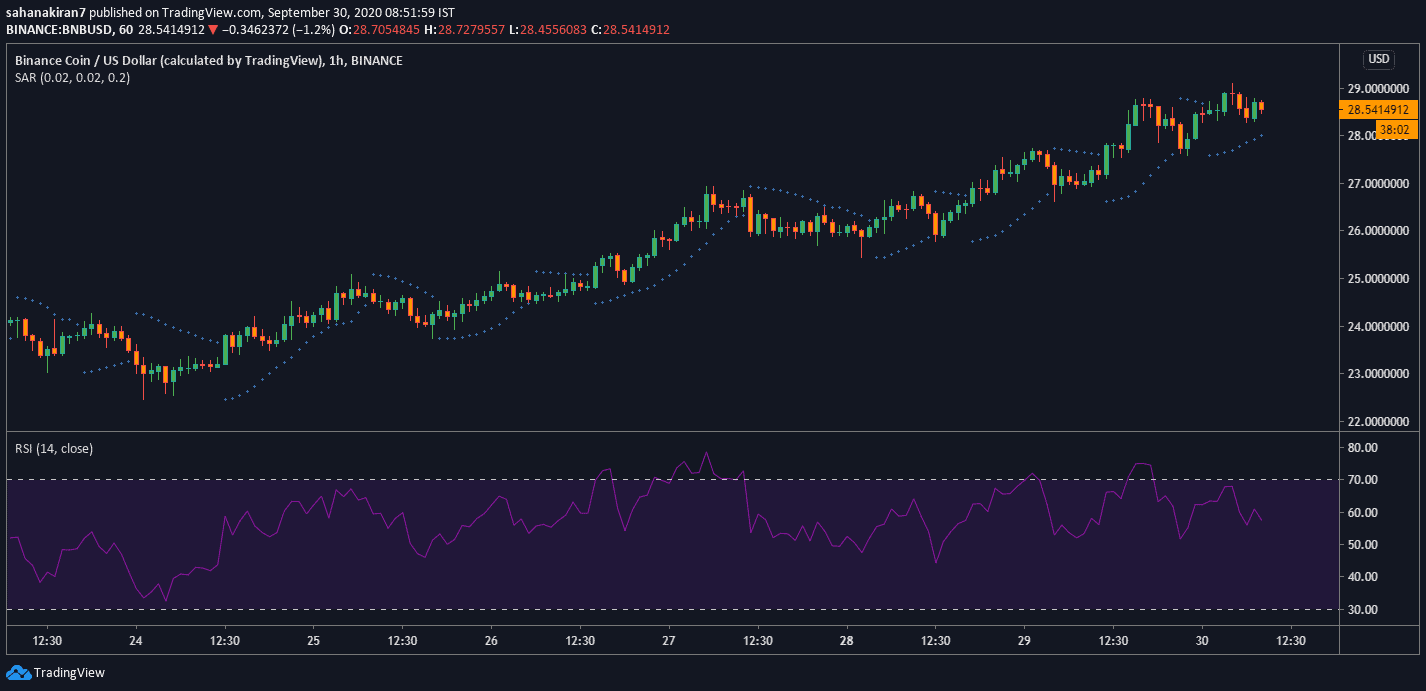Click the 30.00 RSI scale label
The image size is (1426, 691).
(x=1363, y=610)
